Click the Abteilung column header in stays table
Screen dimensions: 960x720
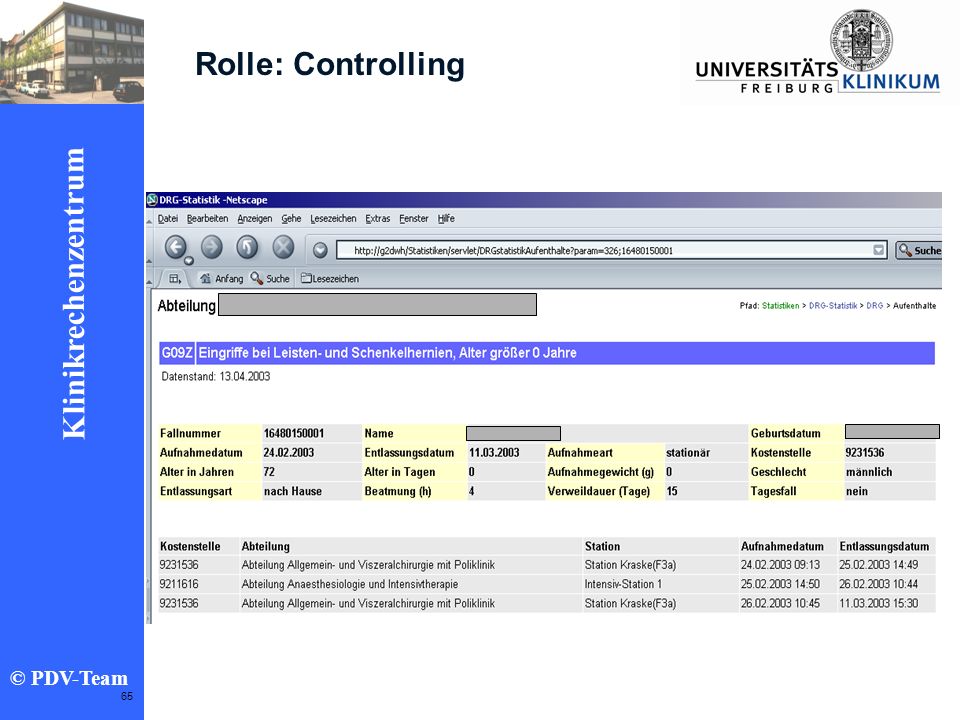tap(265, 546)
